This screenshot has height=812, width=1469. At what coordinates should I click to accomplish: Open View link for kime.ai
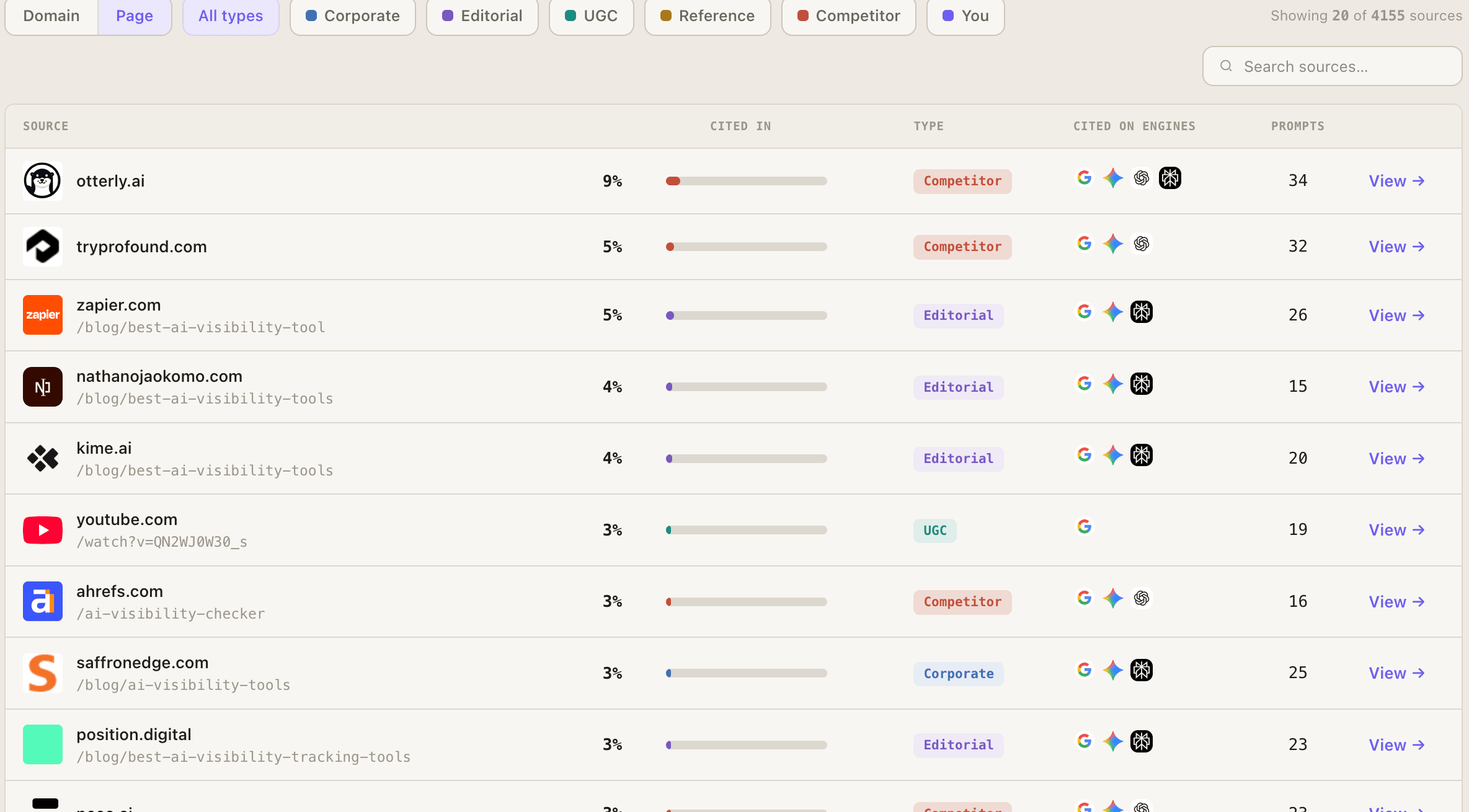click(x=1396, y=459)
